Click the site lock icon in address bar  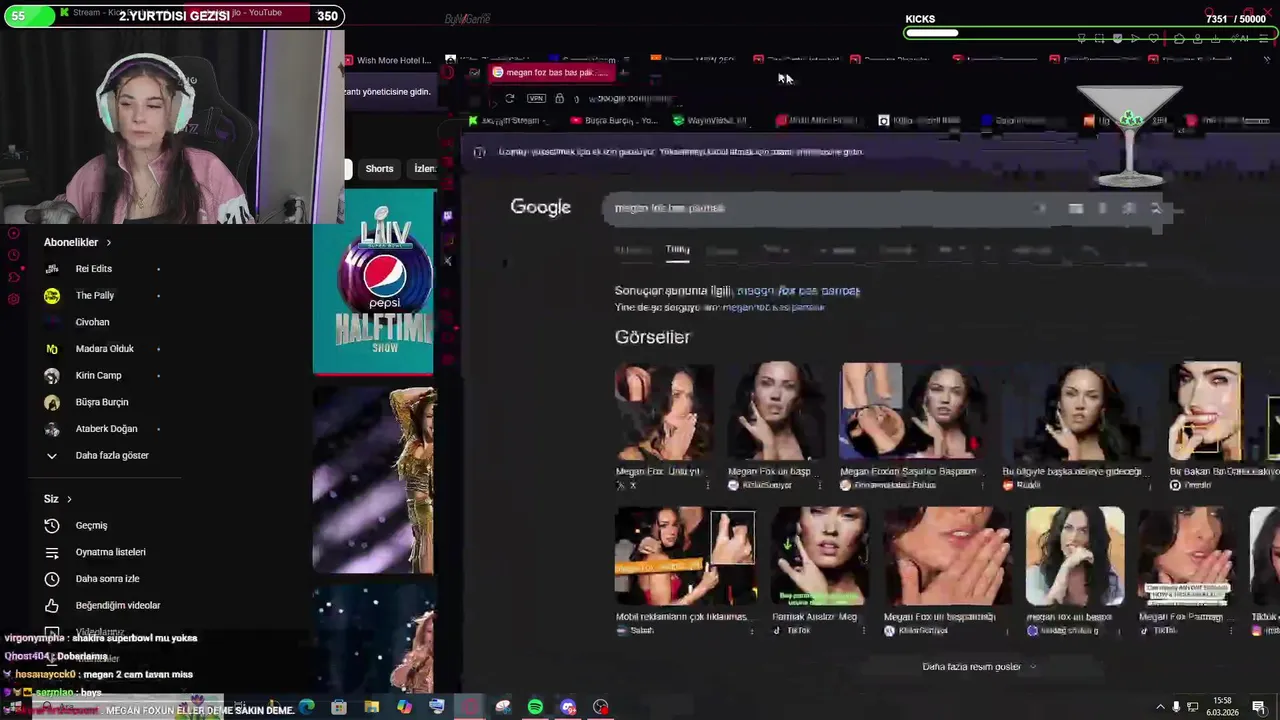559,99
